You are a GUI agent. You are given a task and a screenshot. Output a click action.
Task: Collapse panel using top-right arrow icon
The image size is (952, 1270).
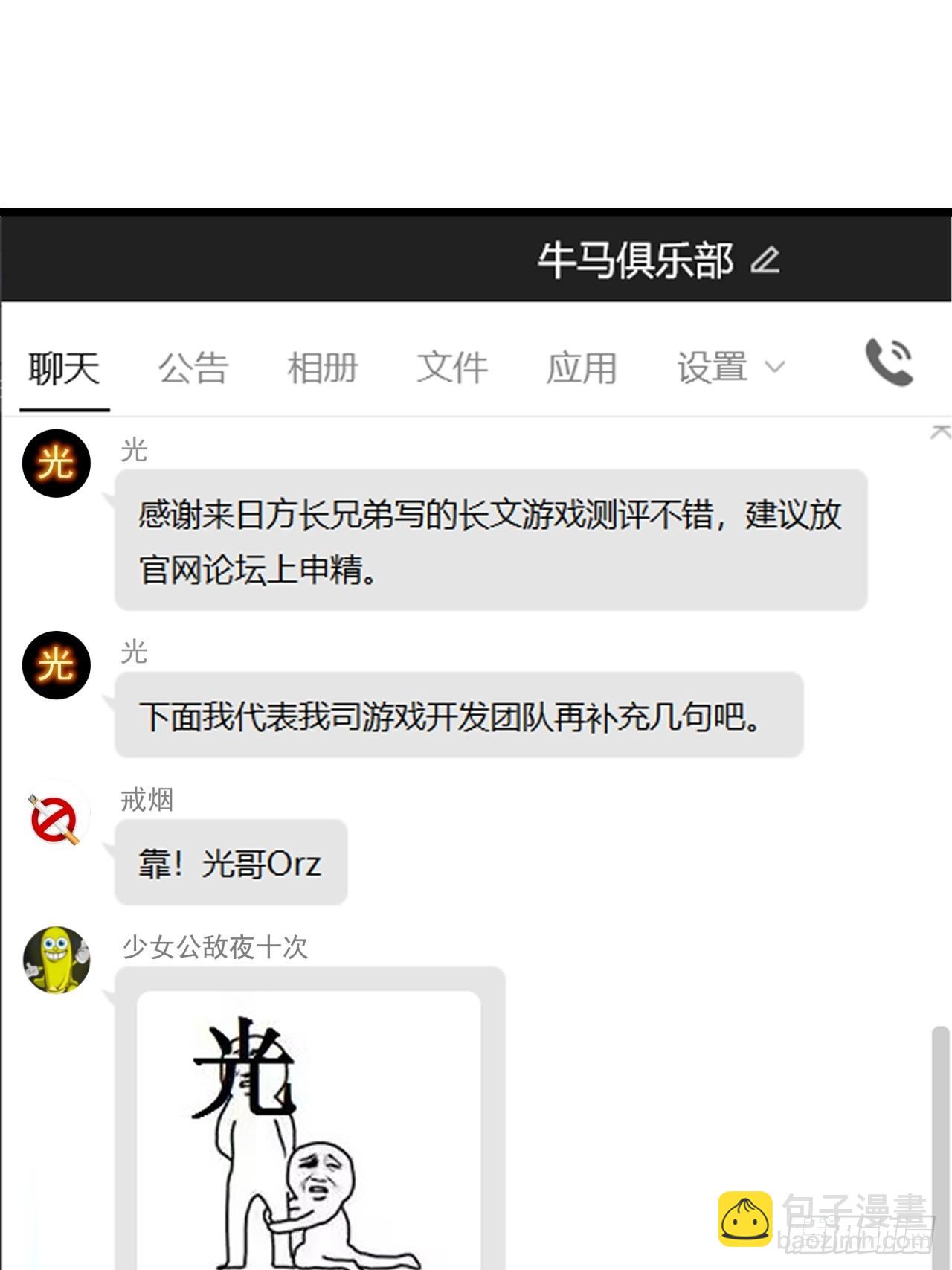coord(941,432)
